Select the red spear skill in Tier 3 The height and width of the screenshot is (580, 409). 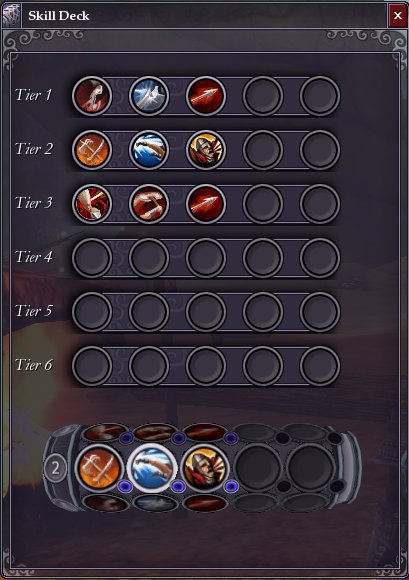pos(206,204)
